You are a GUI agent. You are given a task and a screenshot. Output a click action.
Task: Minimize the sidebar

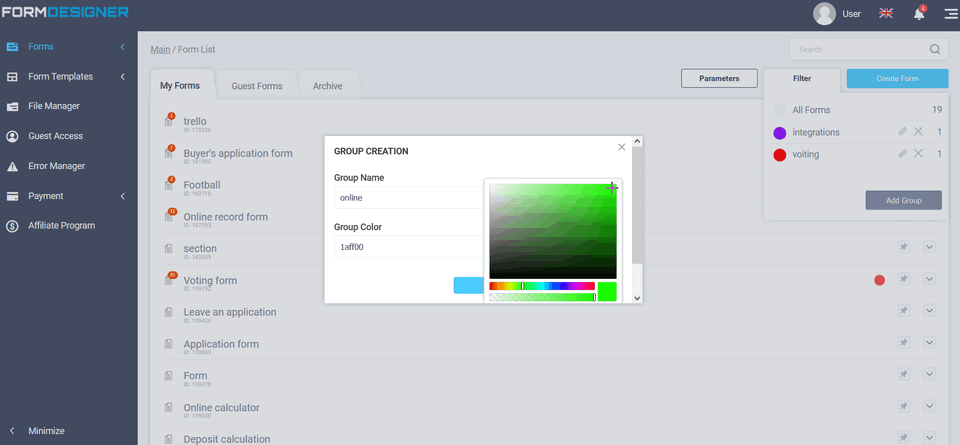[46, 431]
